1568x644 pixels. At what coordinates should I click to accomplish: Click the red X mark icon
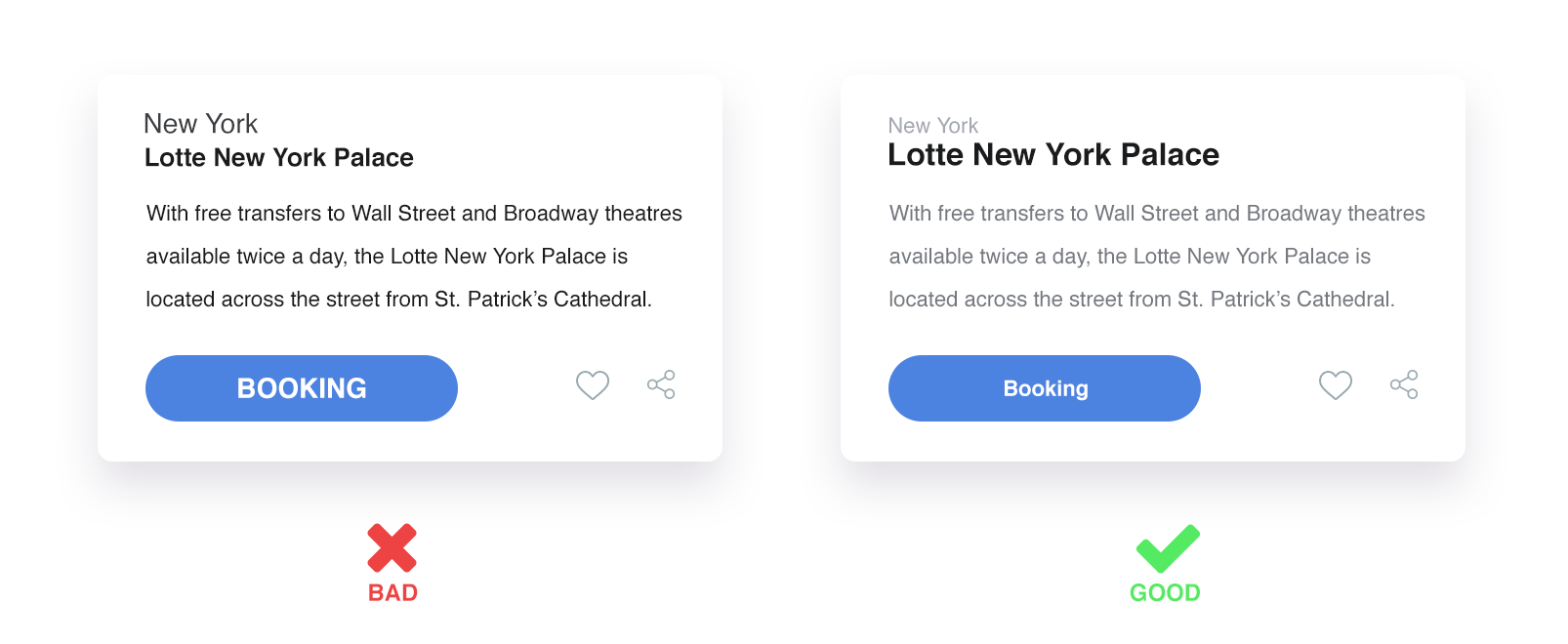pos(392,547)
